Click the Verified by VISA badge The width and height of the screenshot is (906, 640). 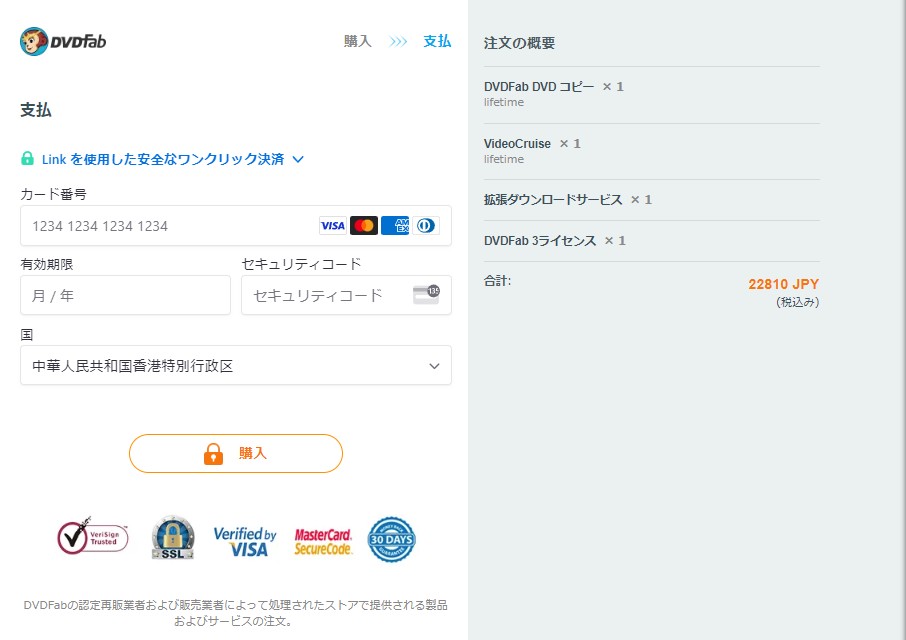point(245,541)
